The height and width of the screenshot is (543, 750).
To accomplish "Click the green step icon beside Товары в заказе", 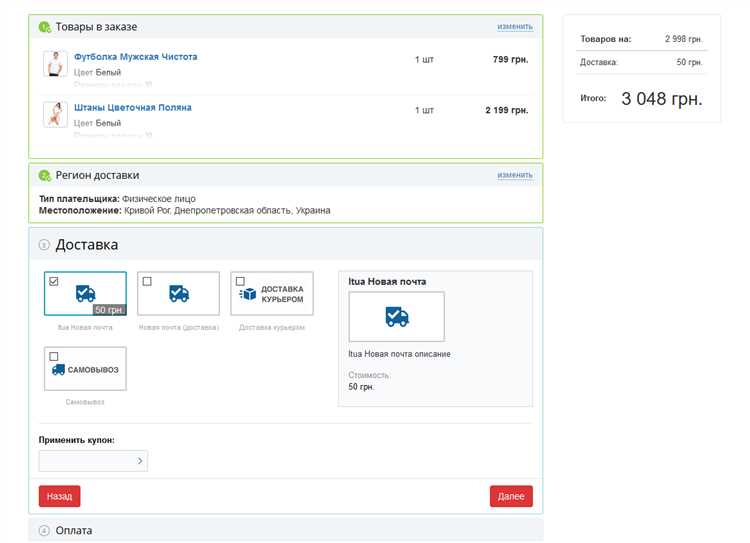I will point(44,27).
